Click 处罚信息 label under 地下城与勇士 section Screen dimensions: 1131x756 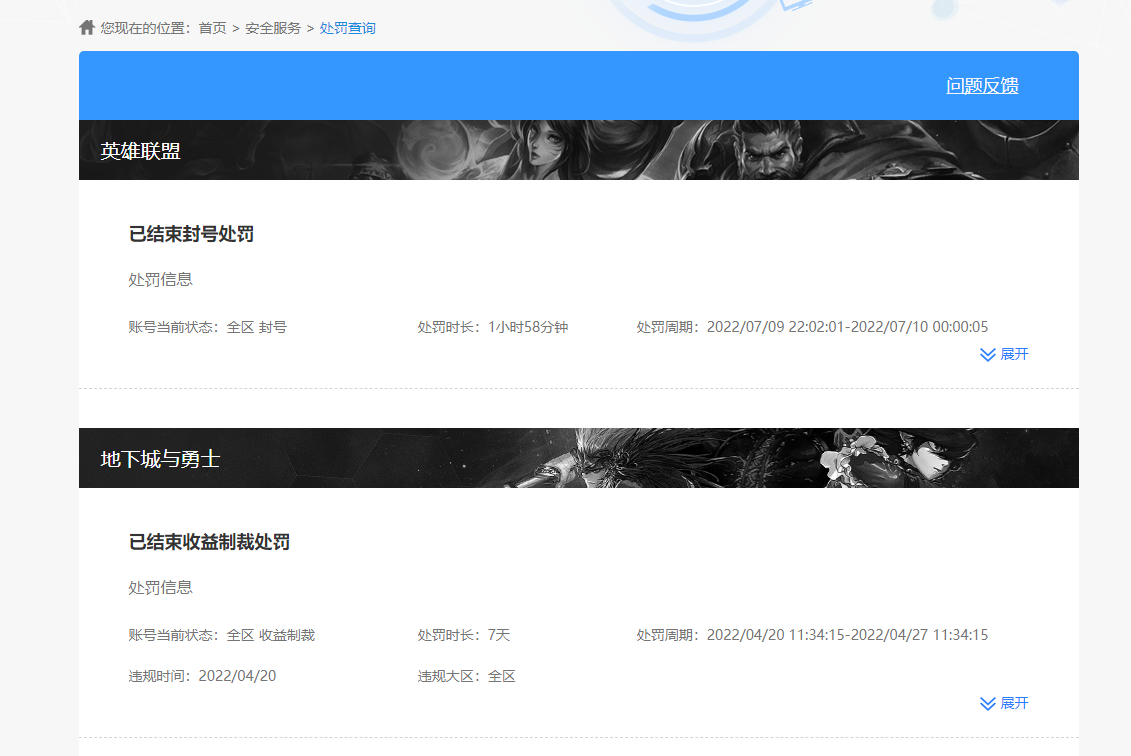pos(160,587)
